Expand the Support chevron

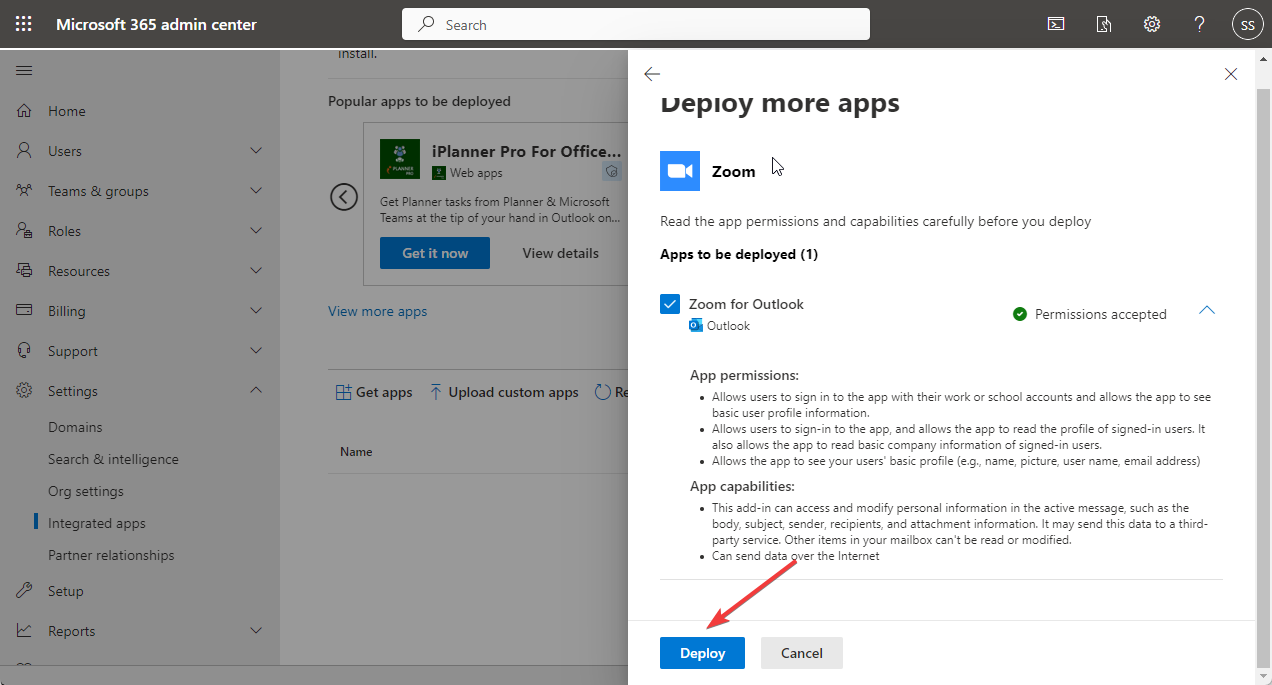tap(256, 351)
